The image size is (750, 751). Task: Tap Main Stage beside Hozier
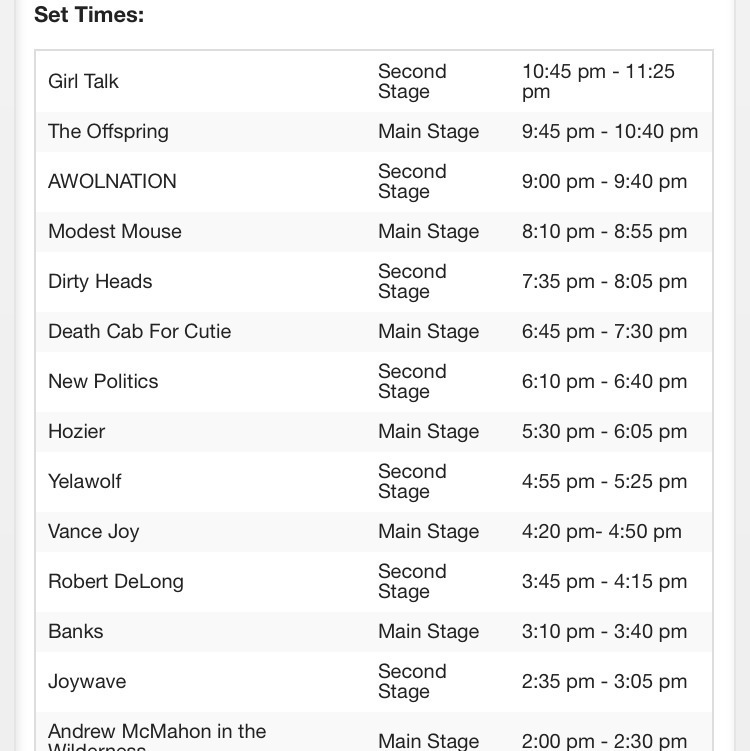(x=429, y=432)
